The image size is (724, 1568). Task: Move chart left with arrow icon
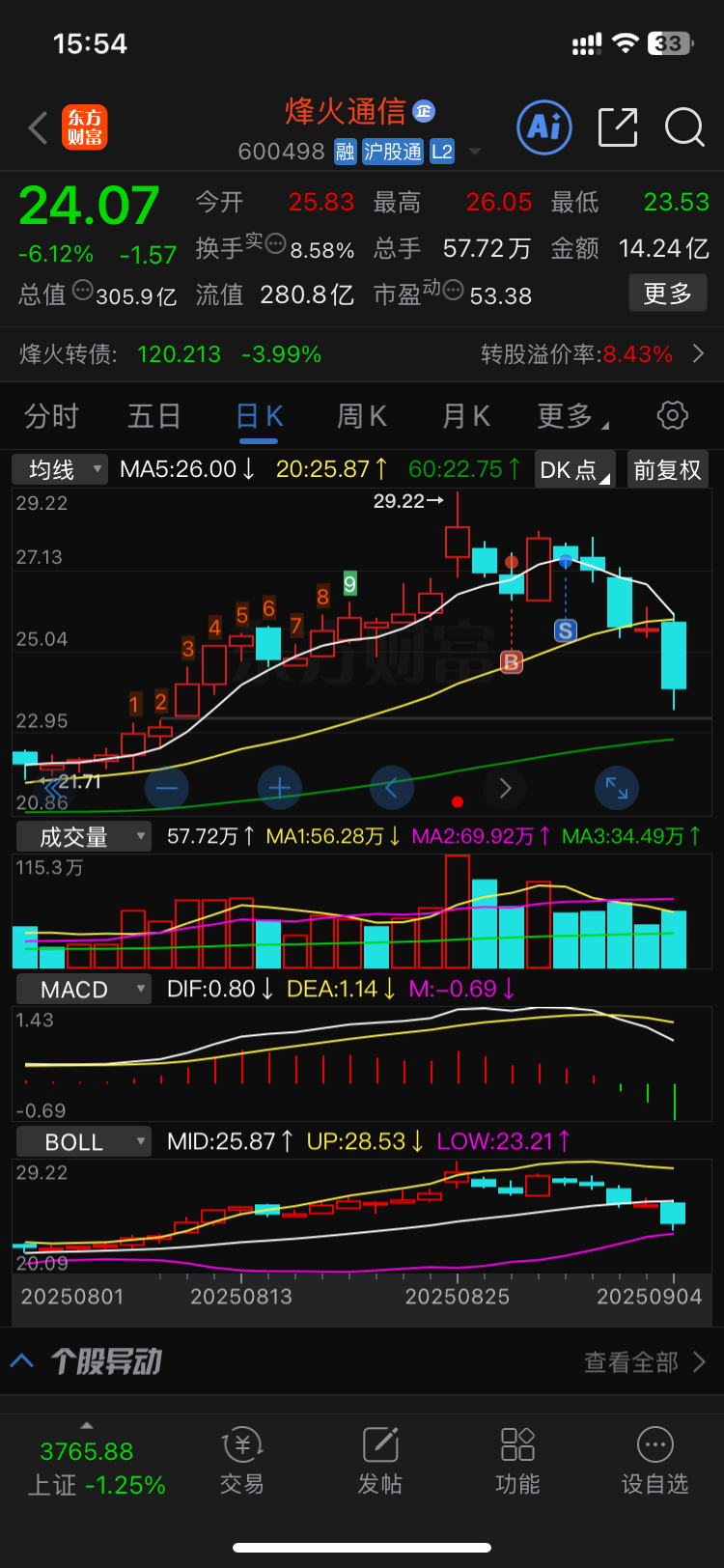click(x=392, y=788)
